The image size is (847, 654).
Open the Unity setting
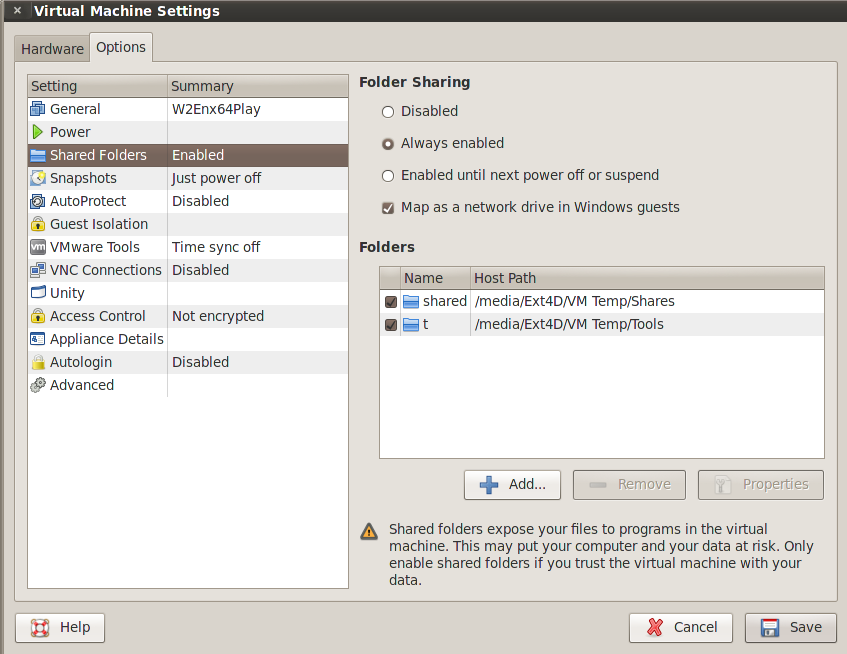tap(188, 293)
